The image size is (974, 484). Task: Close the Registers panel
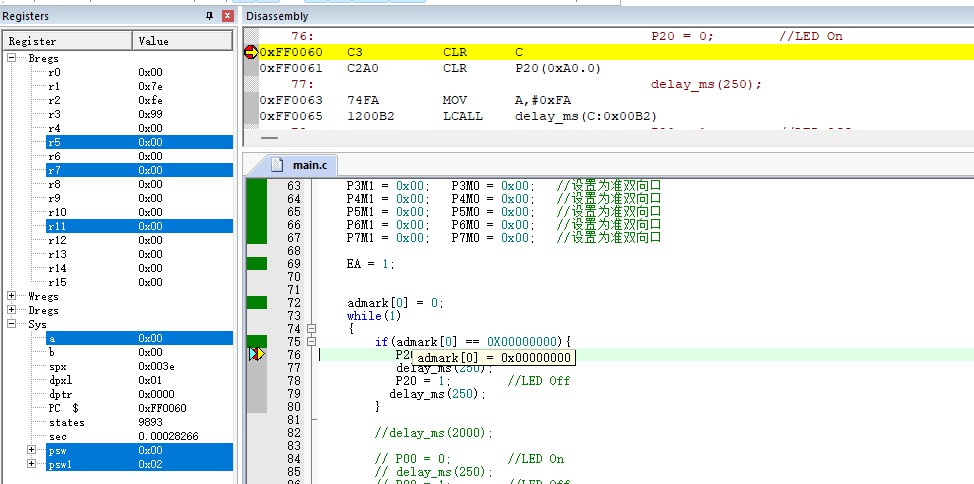228,16
